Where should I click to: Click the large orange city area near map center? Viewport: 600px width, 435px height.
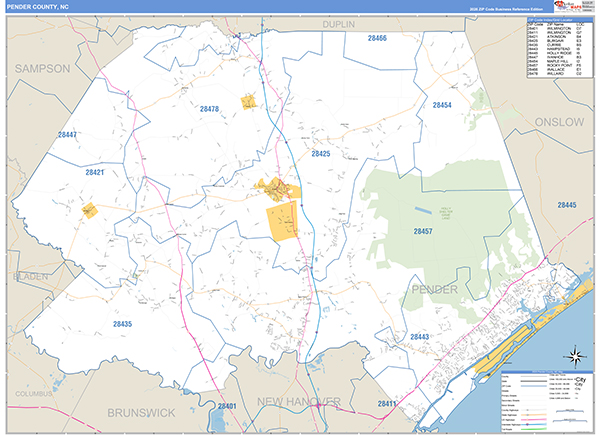coord(282,220)
